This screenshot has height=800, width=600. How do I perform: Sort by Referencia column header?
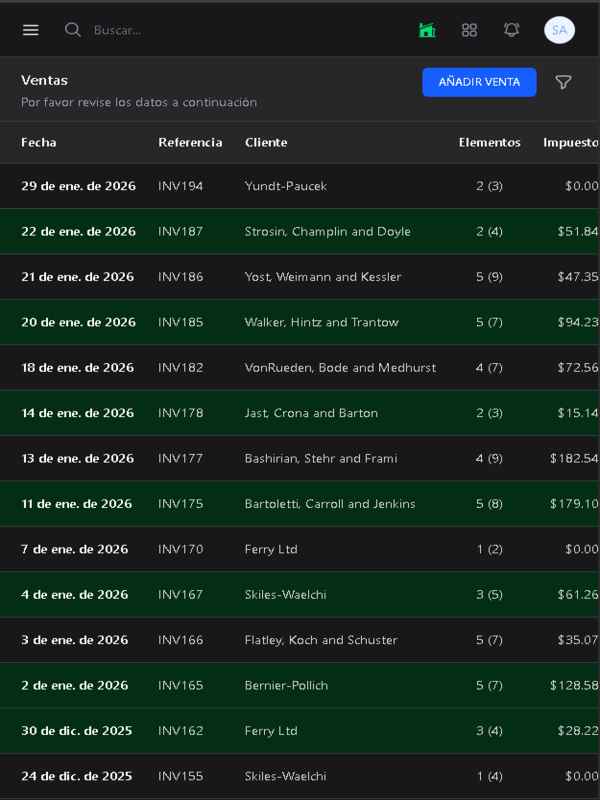190,142
